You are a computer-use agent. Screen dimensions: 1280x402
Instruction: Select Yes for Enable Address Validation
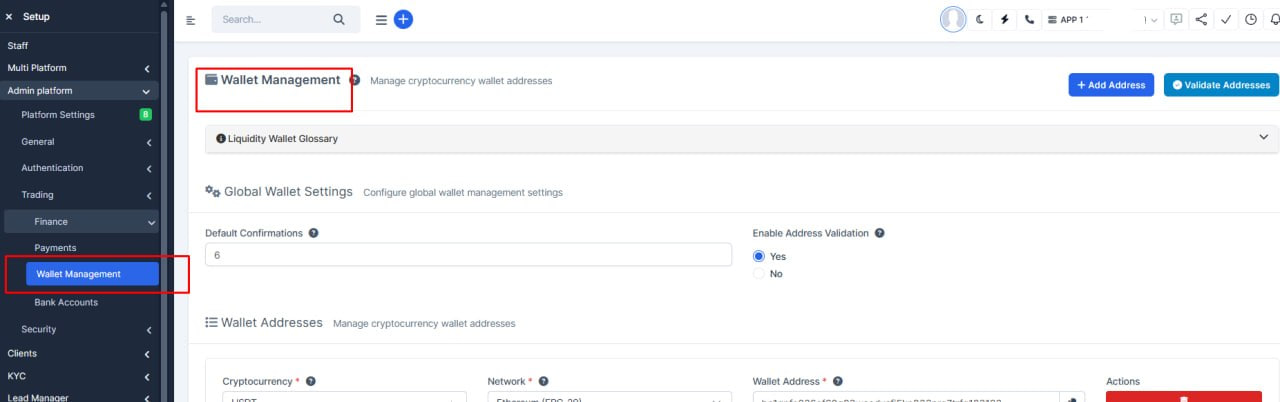pos(758,256)
